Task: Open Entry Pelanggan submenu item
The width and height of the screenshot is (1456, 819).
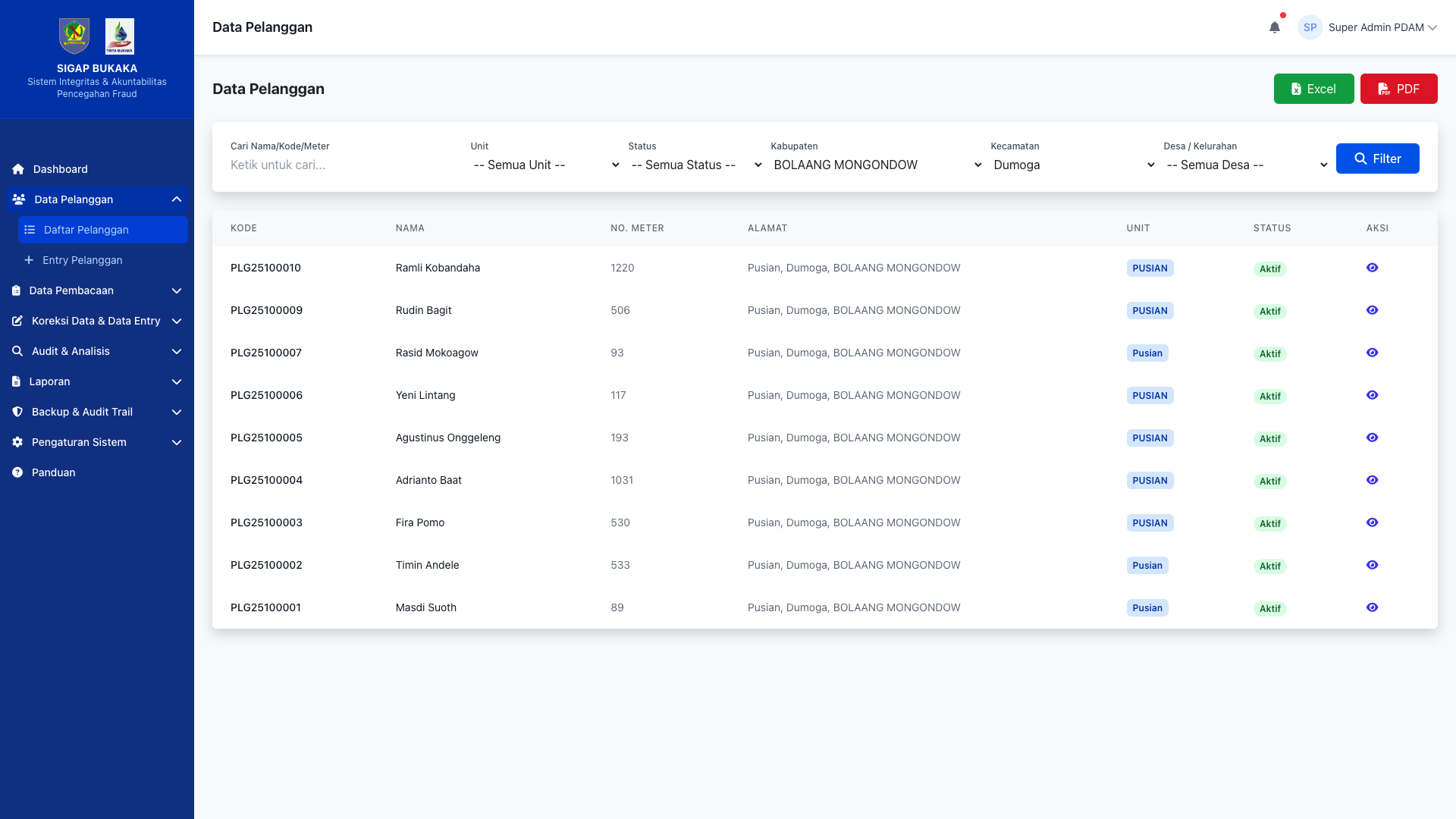Action: click(82, 260)
